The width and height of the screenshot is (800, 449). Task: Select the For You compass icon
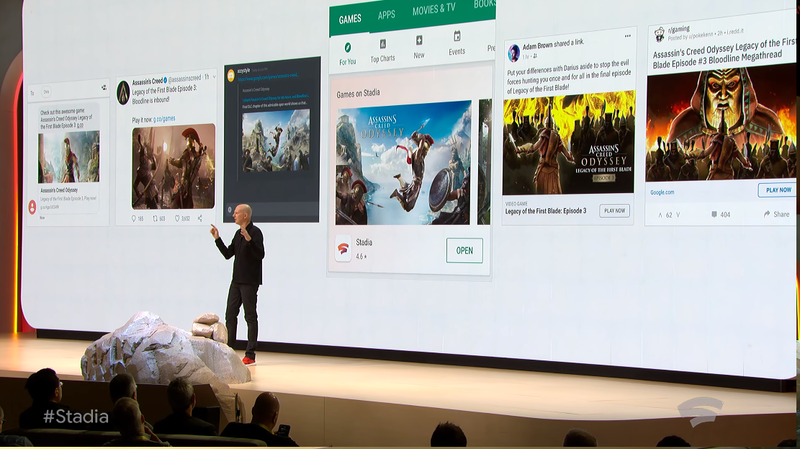tap(347, 47)
